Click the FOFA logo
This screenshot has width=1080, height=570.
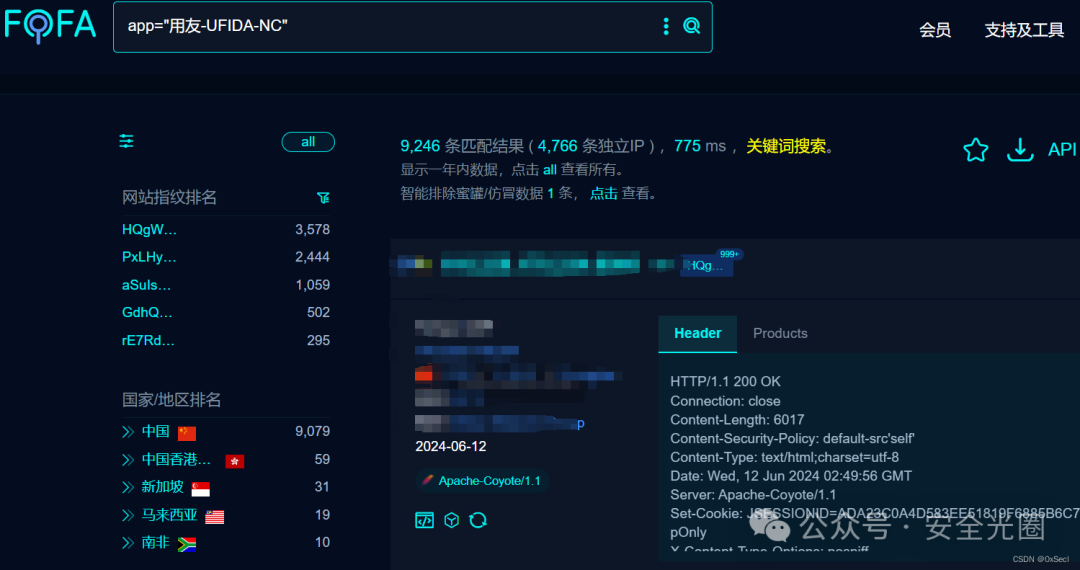(x=50, y=26)
